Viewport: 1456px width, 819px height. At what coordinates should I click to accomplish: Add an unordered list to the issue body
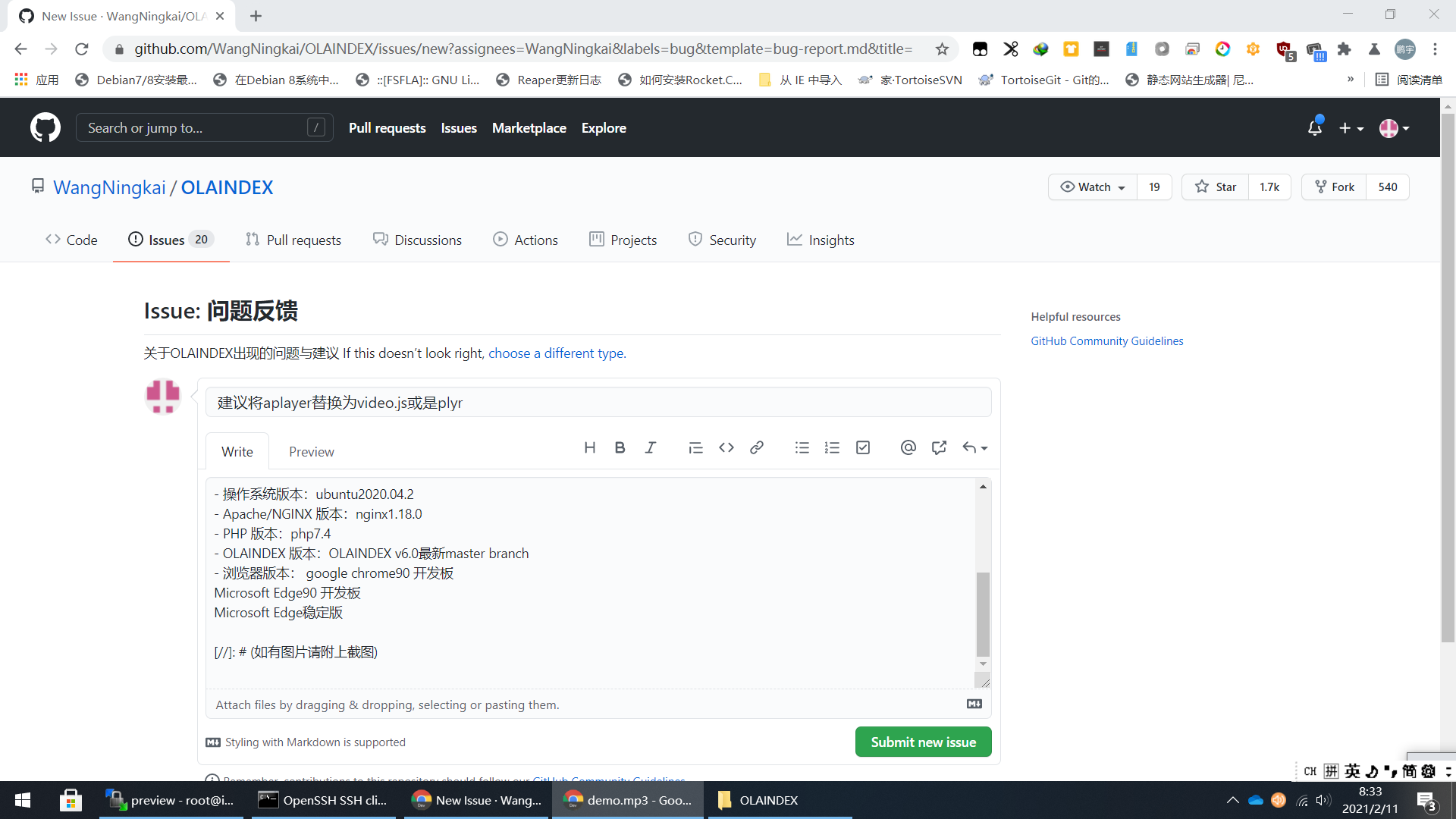point(802,447)
